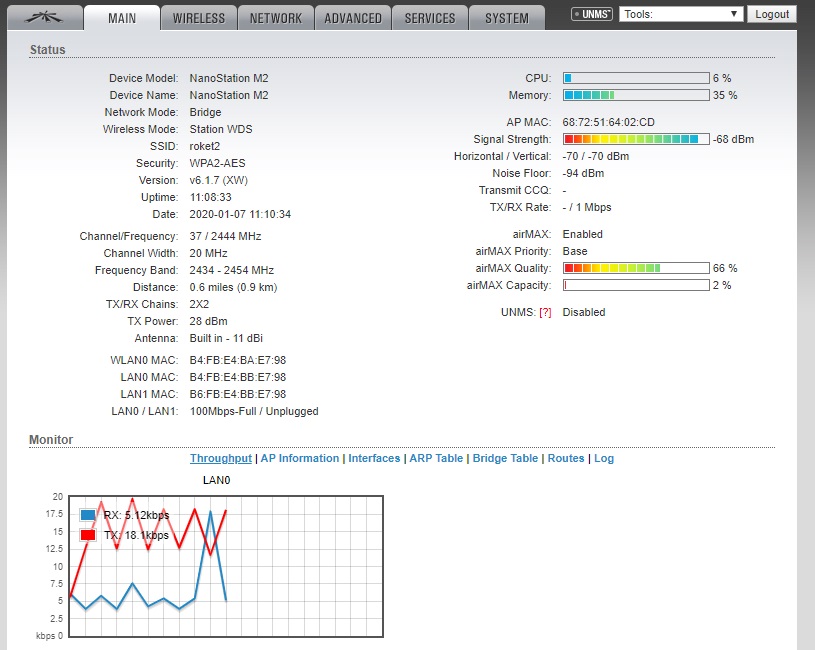Image resolution: width=815 pixels, height=650 pixels.
Task: Click the TX Power value 28 dBm
Action: coord(208,321)
